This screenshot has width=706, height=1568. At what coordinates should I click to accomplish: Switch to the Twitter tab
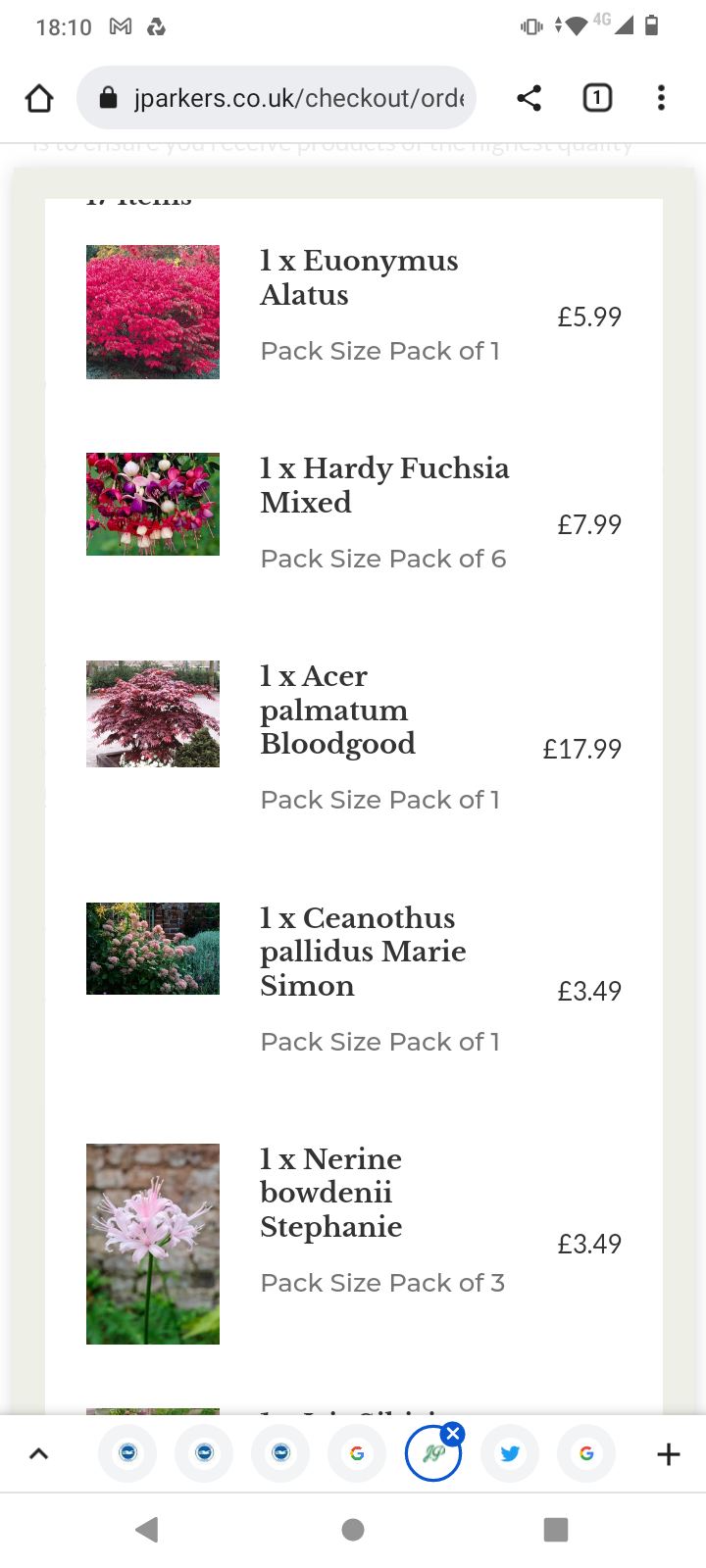coord(510,1453)
